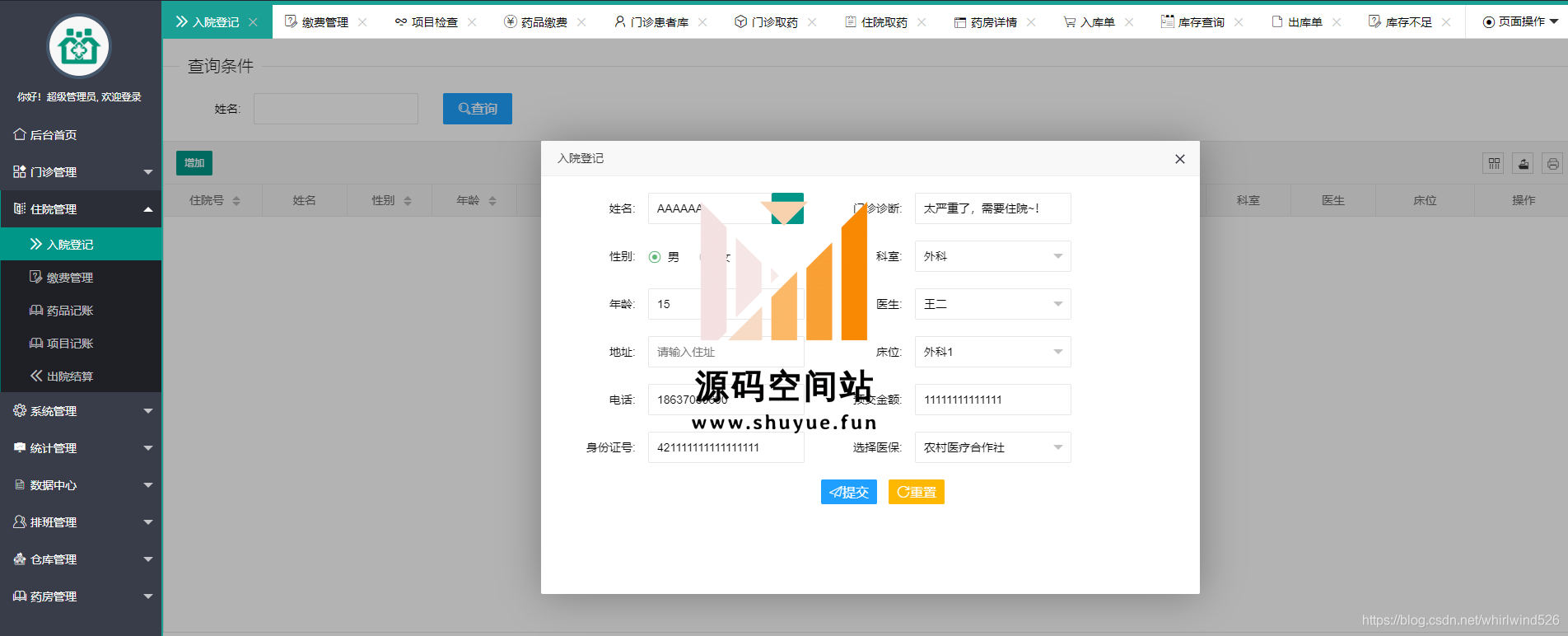Screen dimensions: 1568x636
Task: Close the 出库单 tab
Action: 1337,22
